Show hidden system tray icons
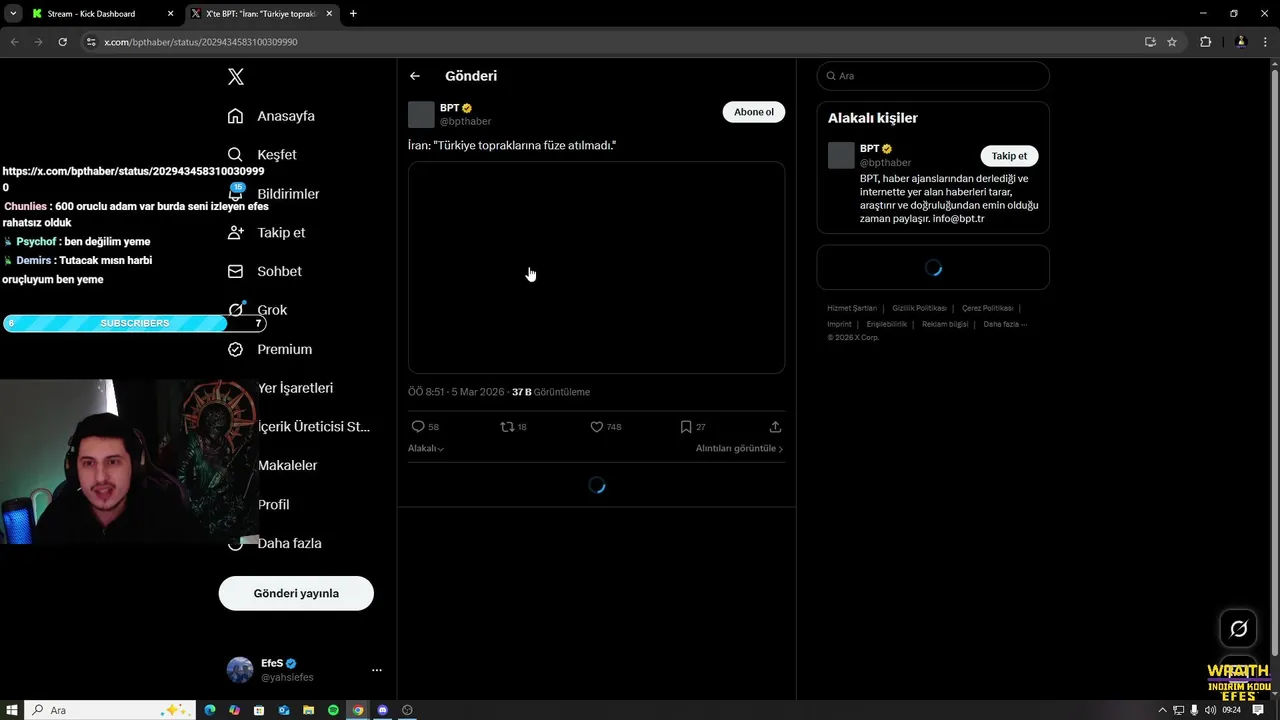Screen dimensions: 1280x720 point(1162,710)
